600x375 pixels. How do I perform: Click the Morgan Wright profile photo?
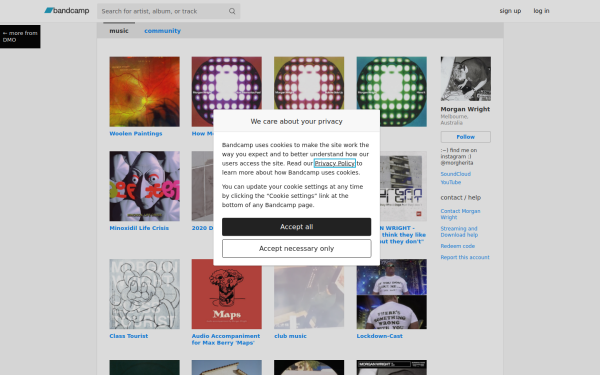pyautogui.click(x=466, y=79)
